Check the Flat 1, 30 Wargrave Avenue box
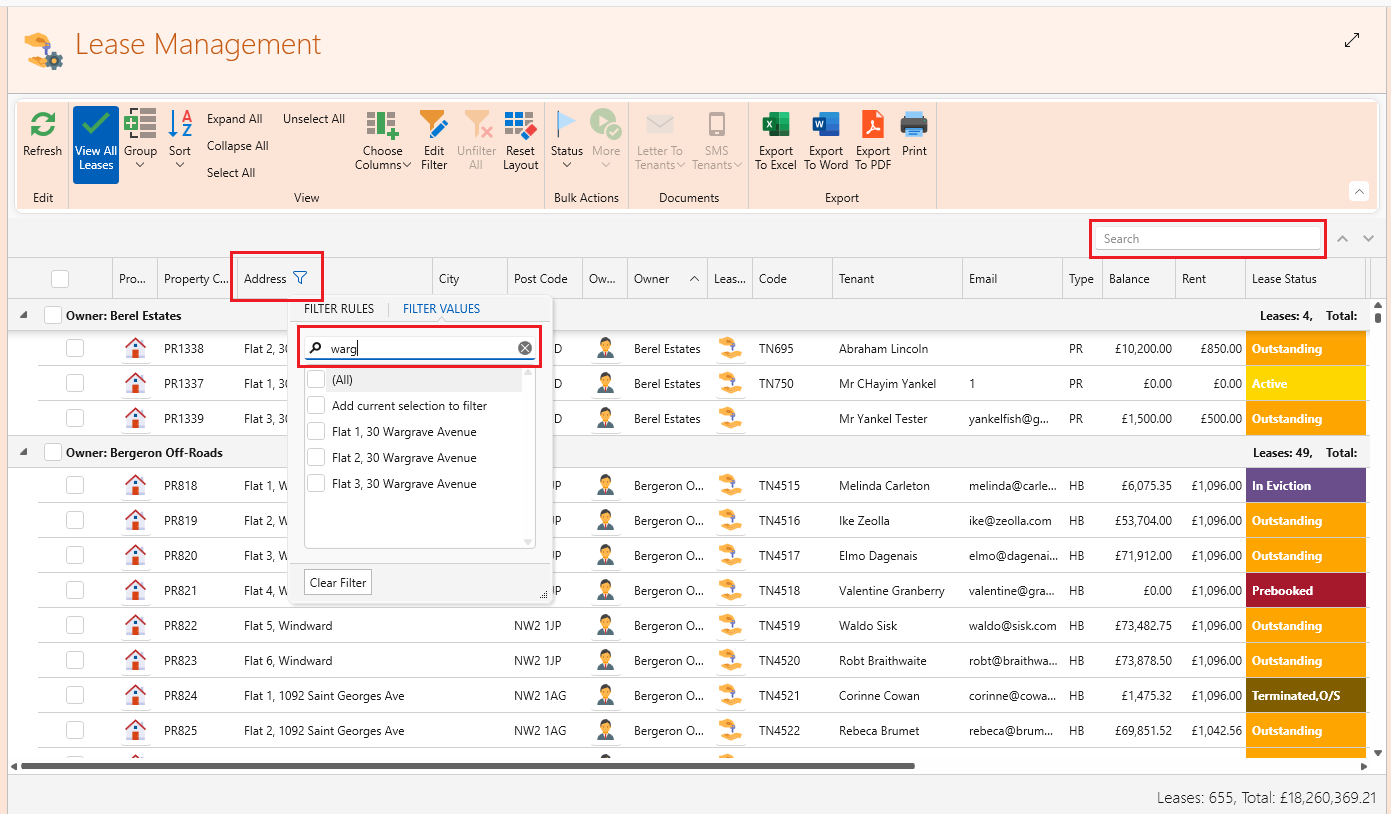This screenshot has width=1391, height=814. pyautogui.click(x=316, y=432)
